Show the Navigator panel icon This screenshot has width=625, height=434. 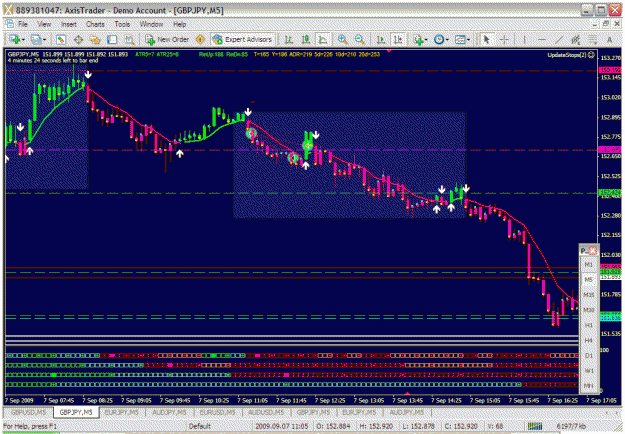pos(95,39)
